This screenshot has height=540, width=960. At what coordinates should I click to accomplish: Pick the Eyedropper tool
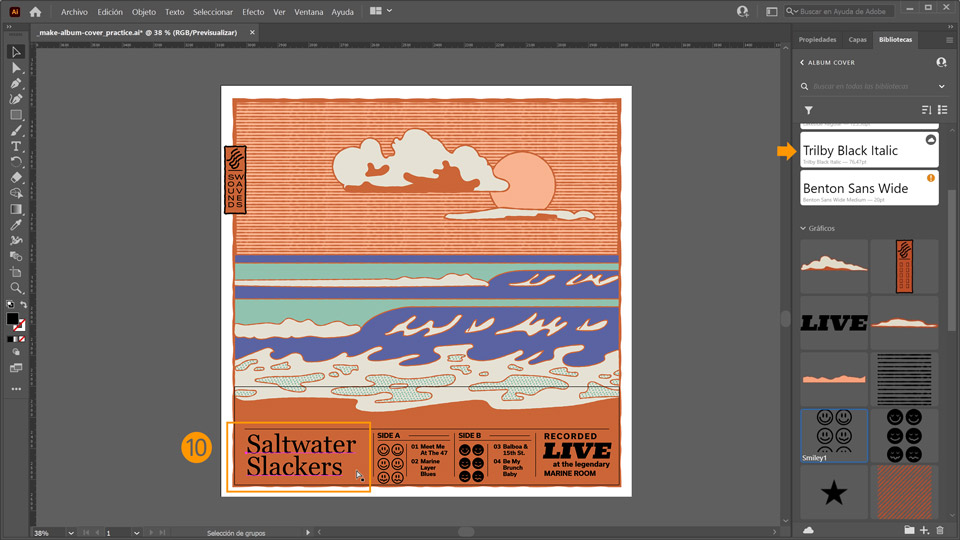pos(16,225)
